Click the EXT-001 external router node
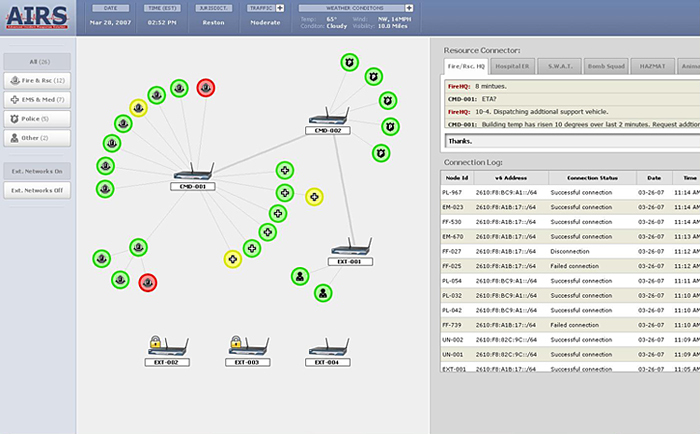Screen dimensions: 700x434 click(x=350, y=252)
